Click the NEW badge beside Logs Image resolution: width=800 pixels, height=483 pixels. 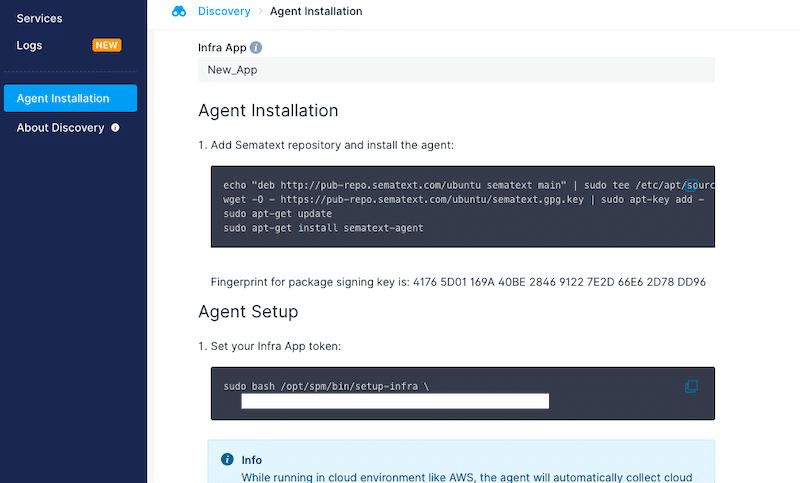[x=107, y=45]
